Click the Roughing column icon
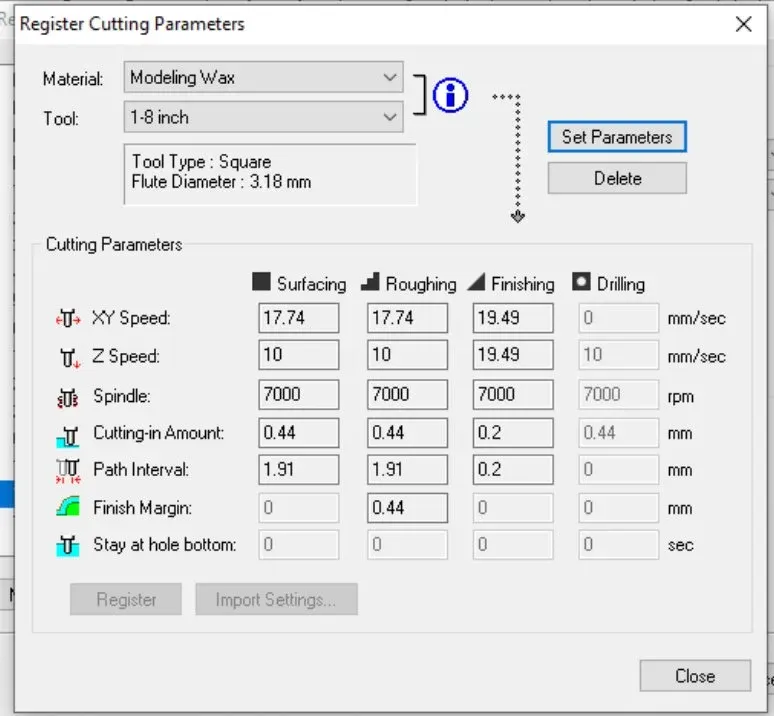 [370, 282]
